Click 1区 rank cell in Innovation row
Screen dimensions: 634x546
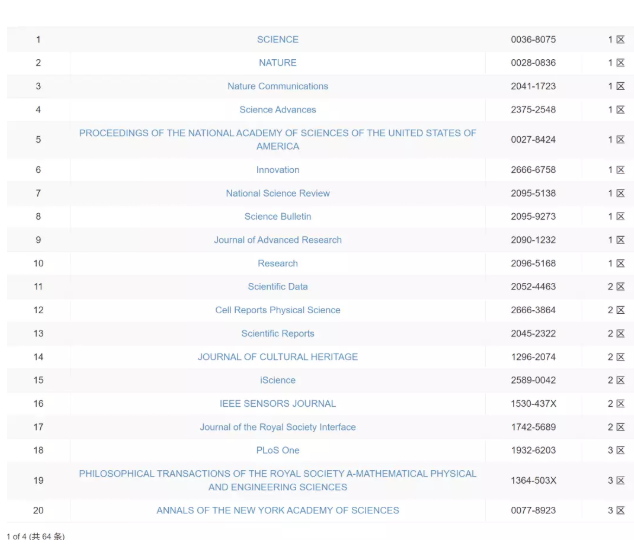point(616,170)
